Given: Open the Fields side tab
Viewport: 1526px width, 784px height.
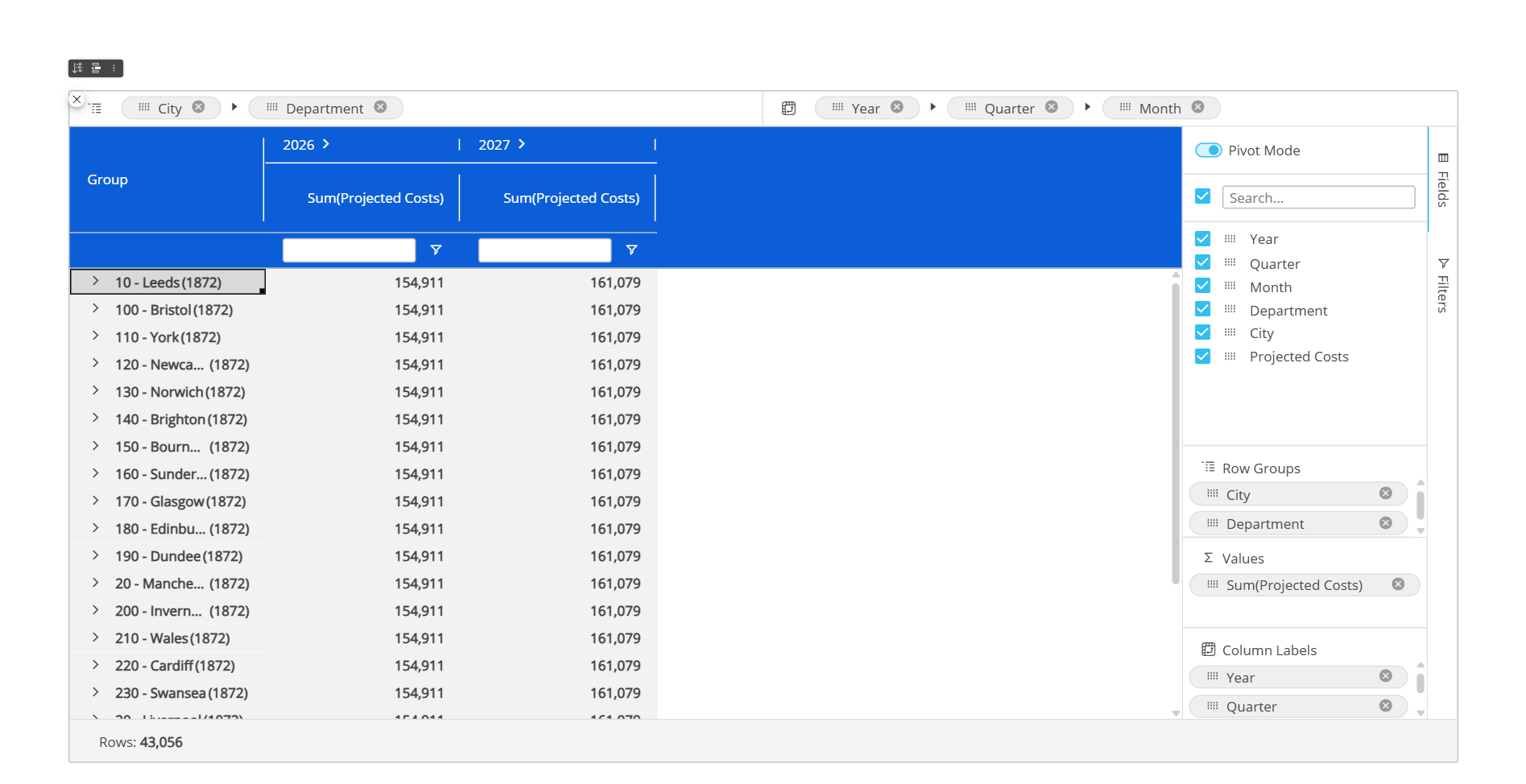Looking at the screenshot, I should click(x=1443, y=180).
